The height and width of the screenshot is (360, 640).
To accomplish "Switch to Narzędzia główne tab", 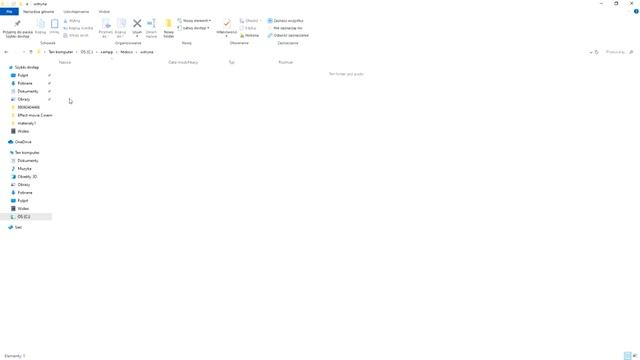I will click(38, 12).
